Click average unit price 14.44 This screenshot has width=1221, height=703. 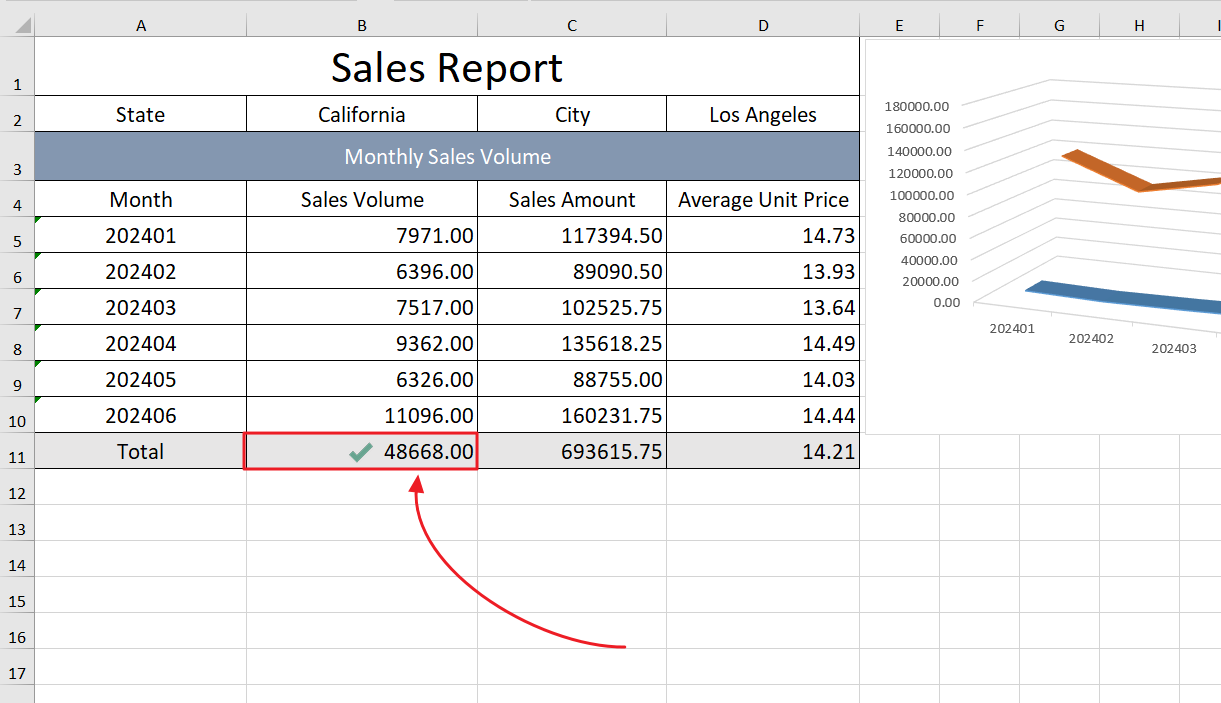(763, 415)
